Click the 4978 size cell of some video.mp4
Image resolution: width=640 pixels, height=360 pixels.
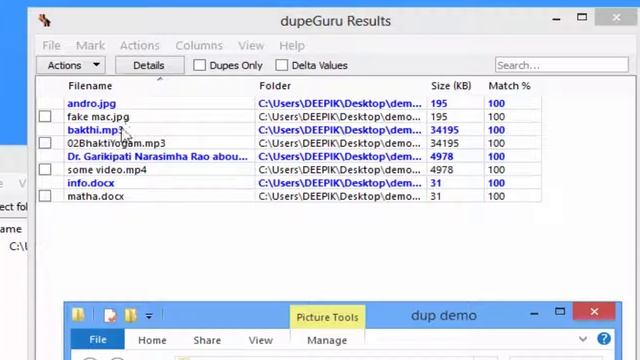pos(442,170)
